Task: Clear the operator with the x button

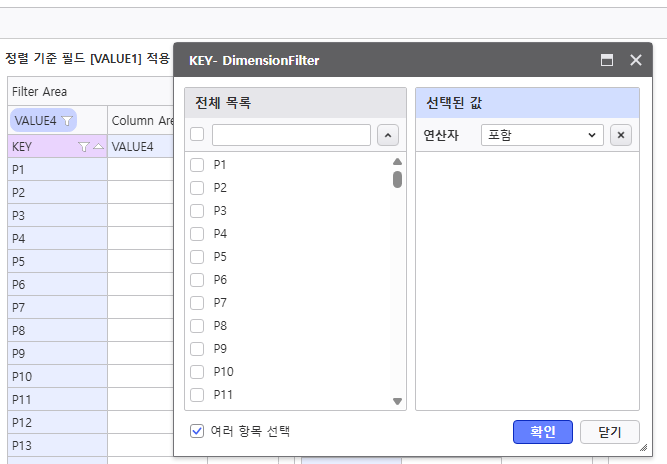Action: (x=621, y=135)
